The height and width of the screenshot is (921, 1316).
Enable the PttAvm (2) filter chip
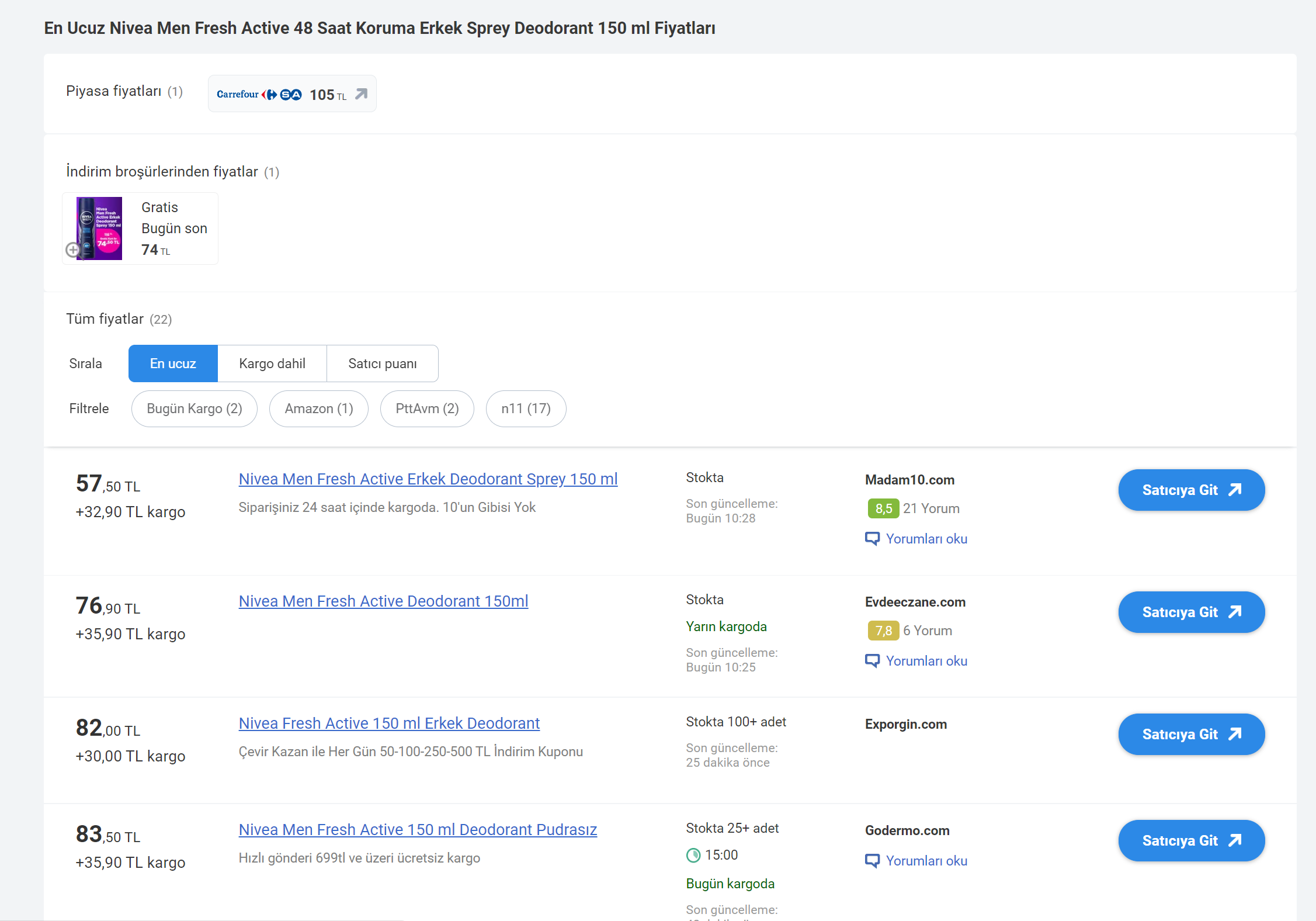[x=427, y=408]
